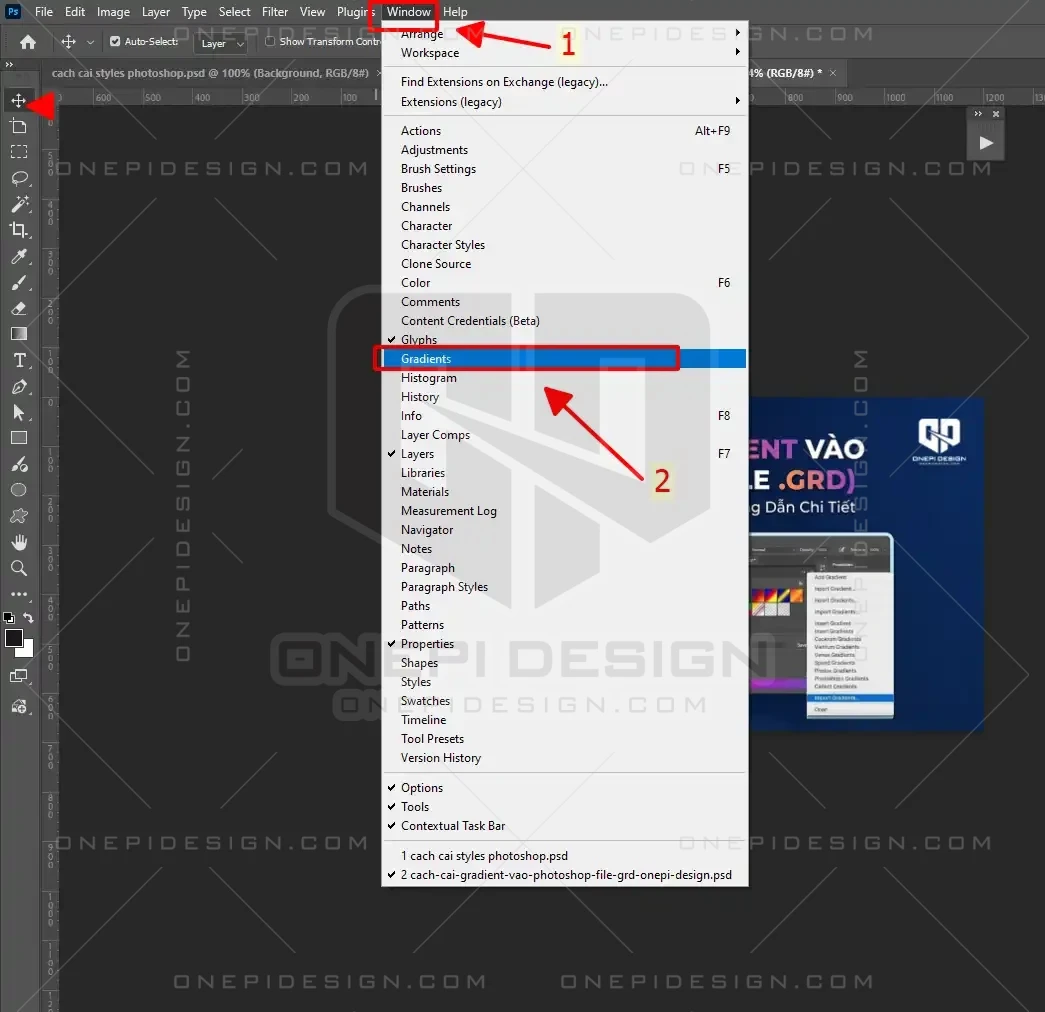Pick the Eyedropper tool
Screen dimensions: 1045x1012
click(x=19, y=257)
